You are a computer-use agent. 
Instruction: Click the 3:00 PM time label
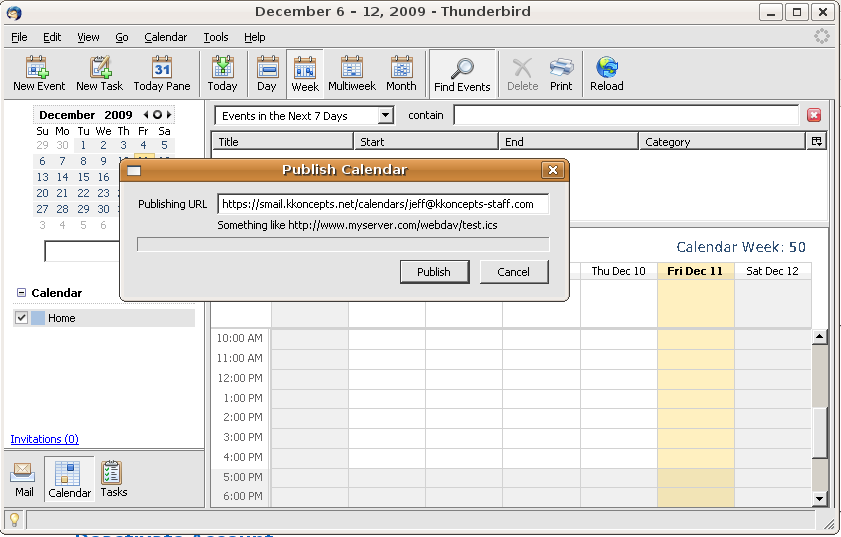tap(242, 437)
